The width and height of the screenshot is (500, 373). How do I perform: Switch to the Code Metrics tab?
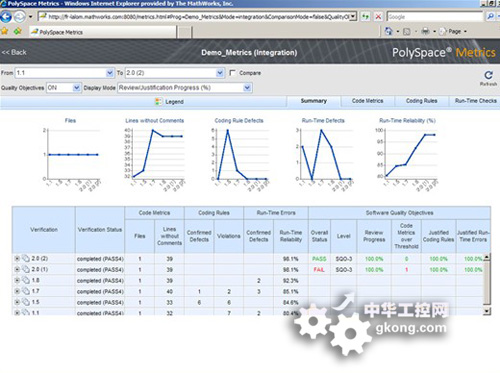368,101
